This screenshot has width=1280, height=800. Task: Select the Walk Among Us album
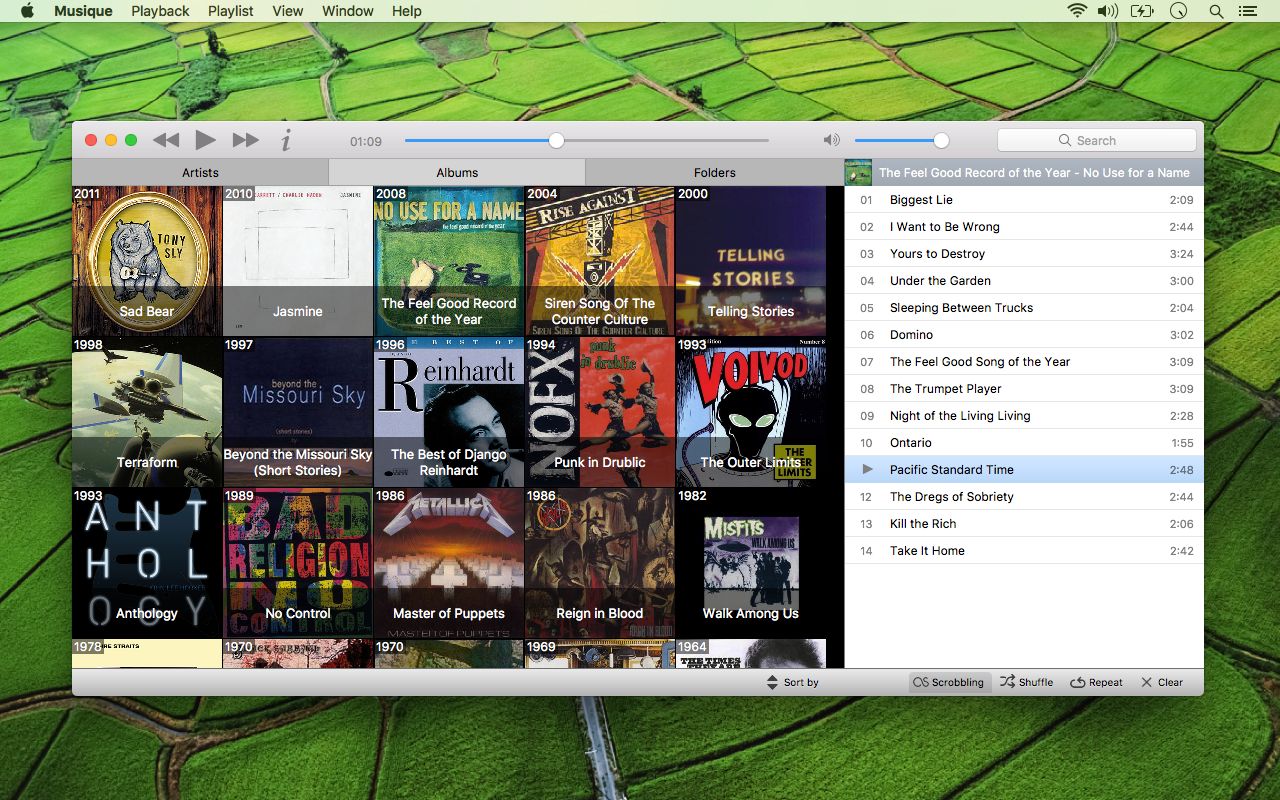751,563
